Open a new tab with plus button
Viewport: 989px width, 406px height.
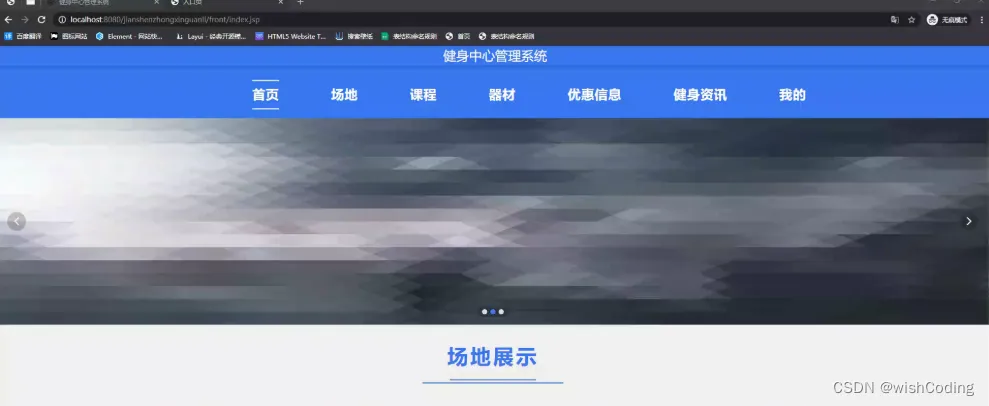(x=300, y=3)
